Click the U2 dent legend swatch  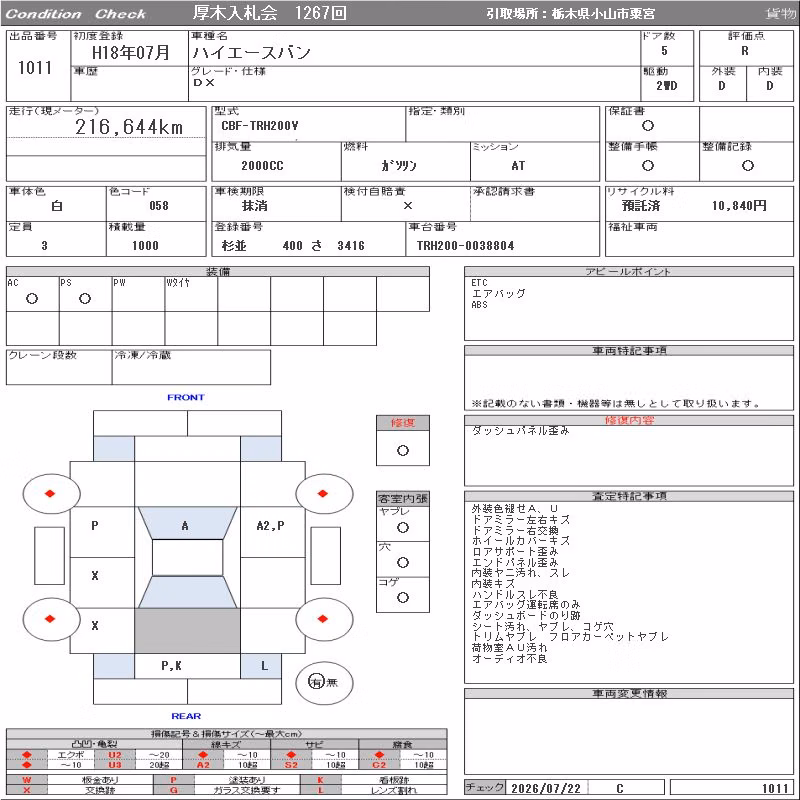coord(115,755)
